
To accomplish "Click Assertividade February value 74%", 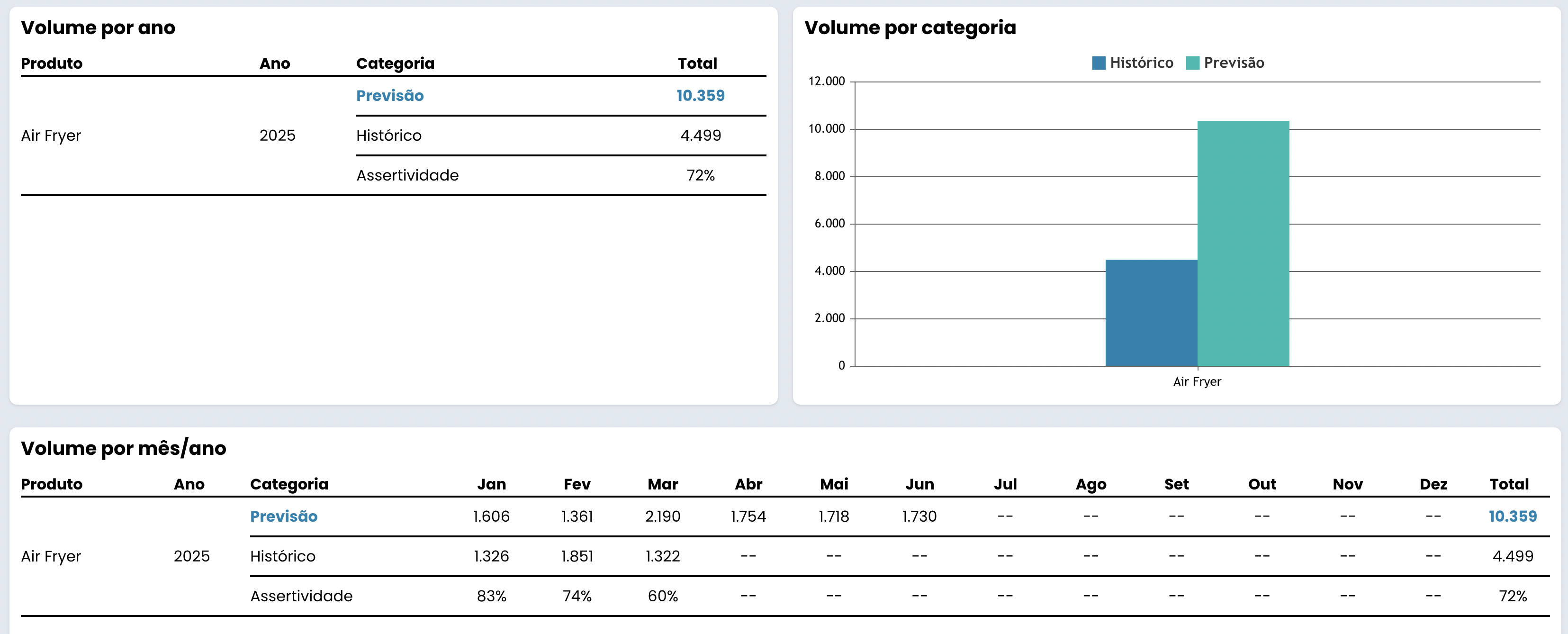I will (x=577, y=596).
